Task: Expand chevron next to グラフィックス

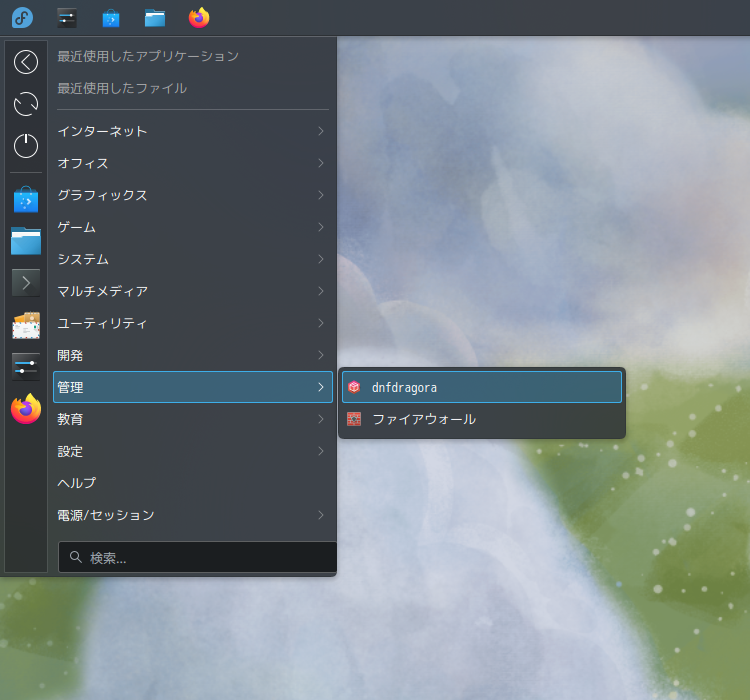Action: coord(321,195)
